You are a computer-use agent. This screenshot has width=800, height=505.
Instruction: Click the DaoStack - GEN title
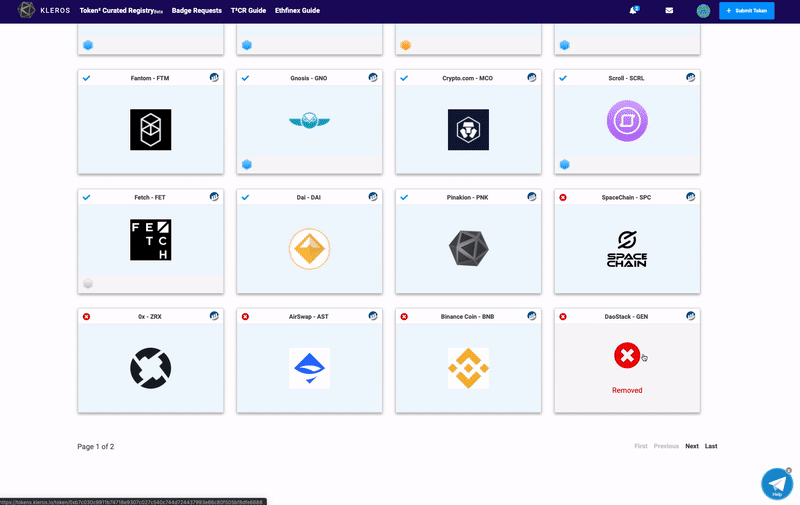pyautogui.click(x=626, y=317)
